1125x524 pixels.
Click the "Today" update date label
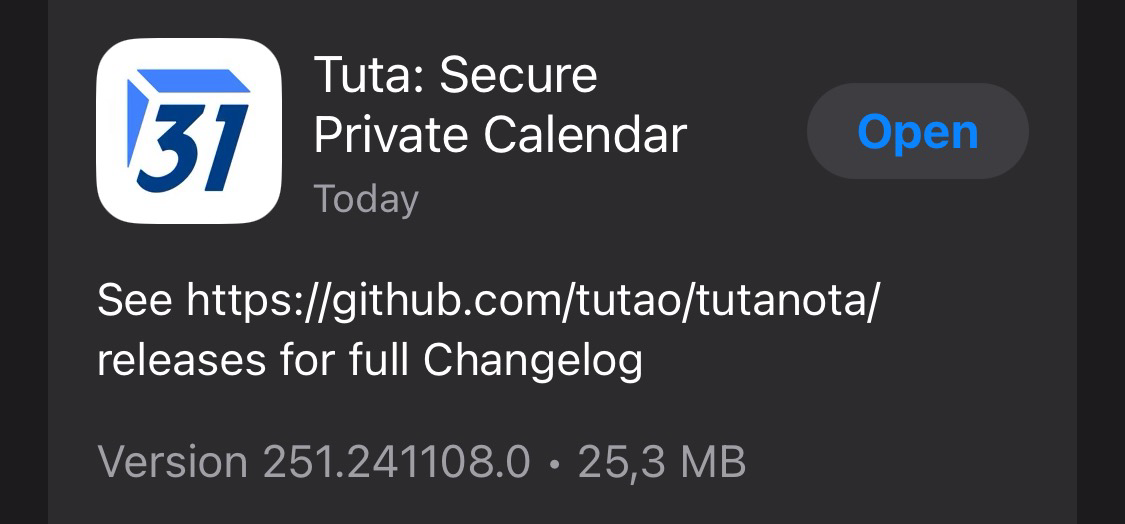(366, 199)
